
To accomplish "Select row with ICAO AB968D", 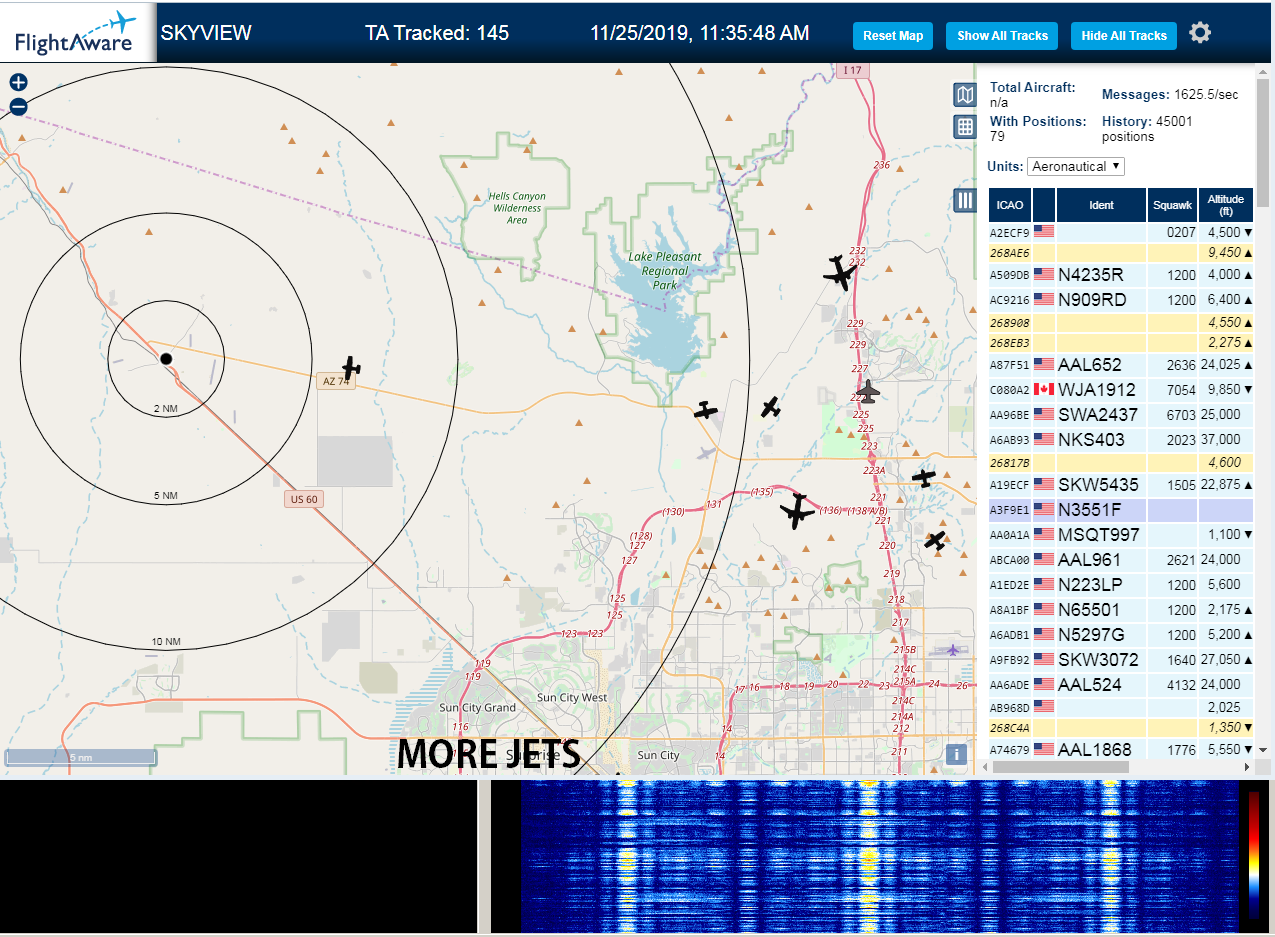I will click(x=1121, y=708).
